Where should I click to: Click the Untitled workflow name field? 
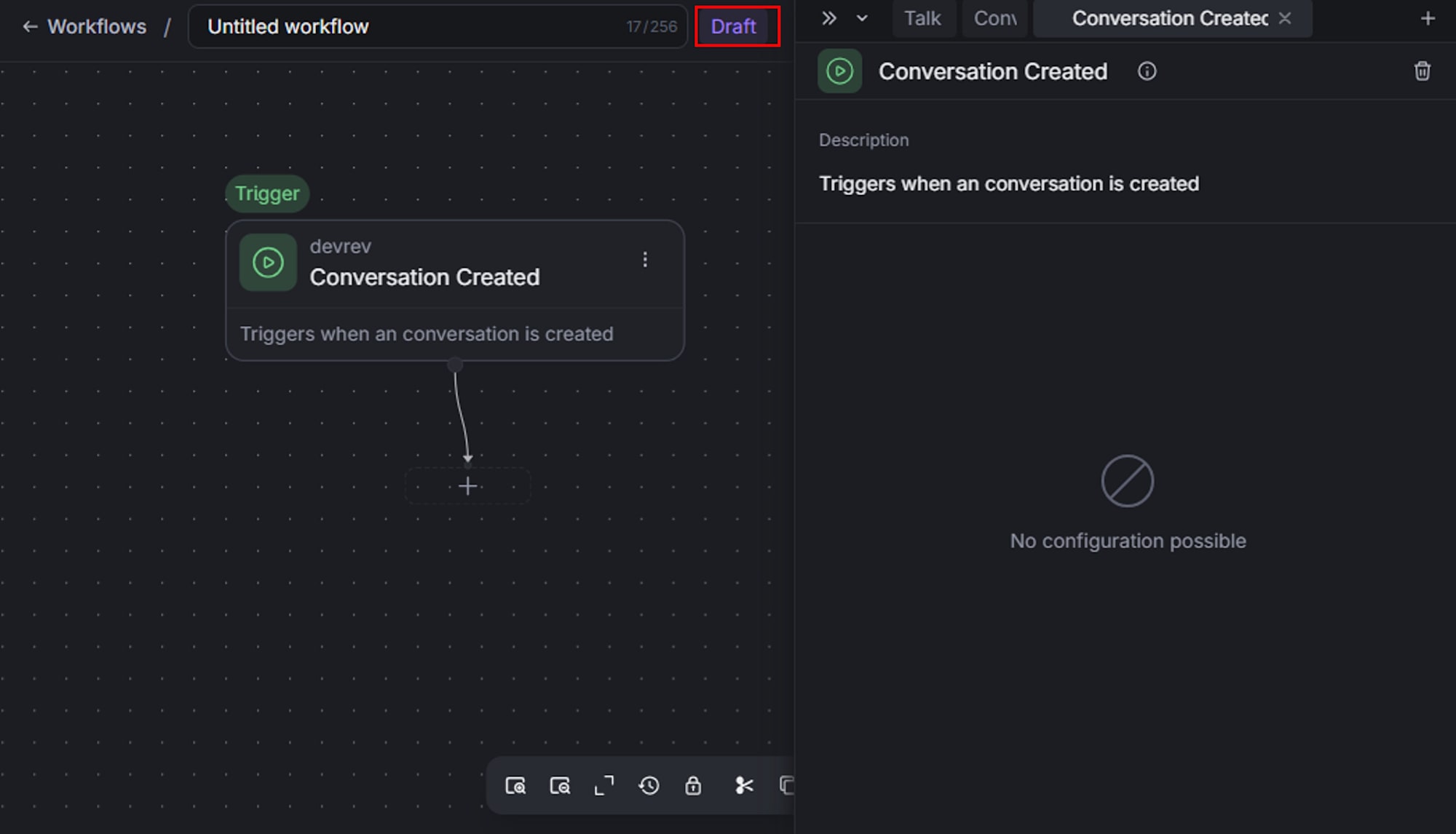[408, 27]
